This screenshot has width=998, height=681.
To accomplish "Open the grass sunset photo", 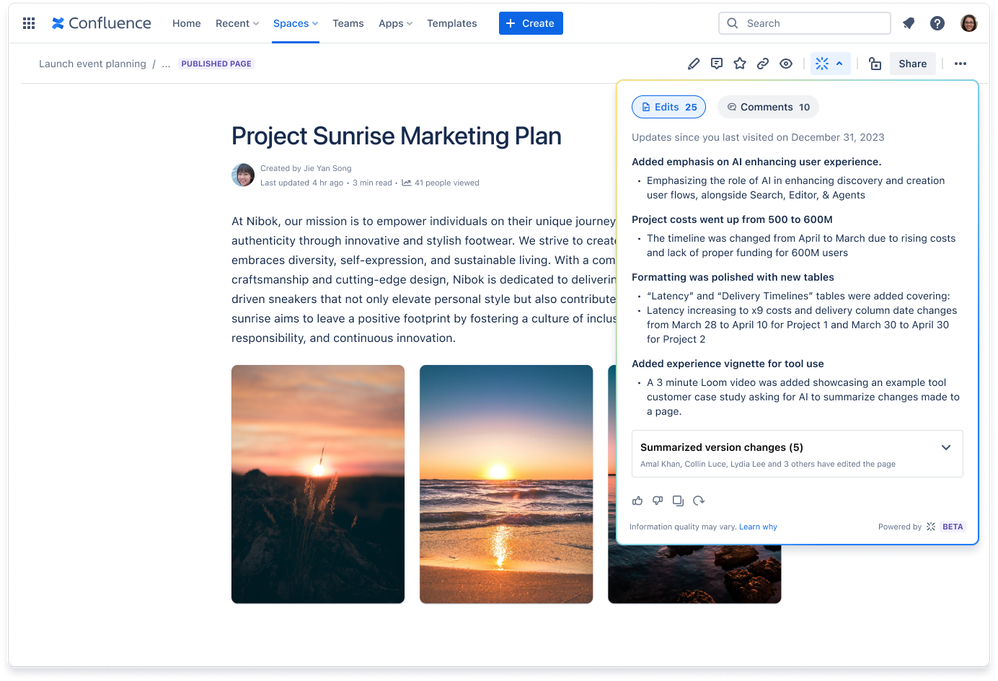I will pyautogui.click(x=318, y=484).
